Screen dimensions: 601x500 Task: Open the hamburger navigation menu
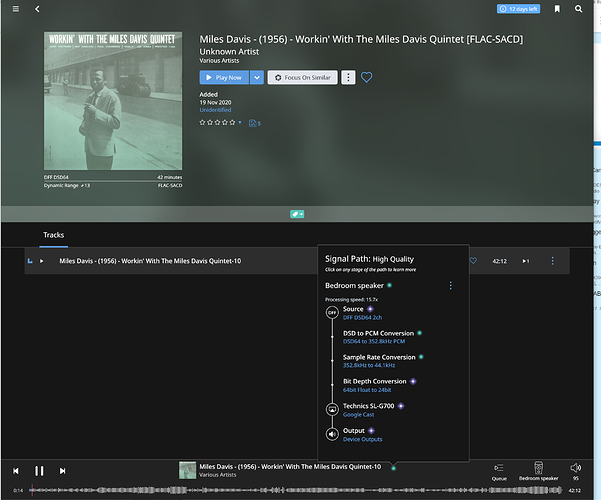16,9
